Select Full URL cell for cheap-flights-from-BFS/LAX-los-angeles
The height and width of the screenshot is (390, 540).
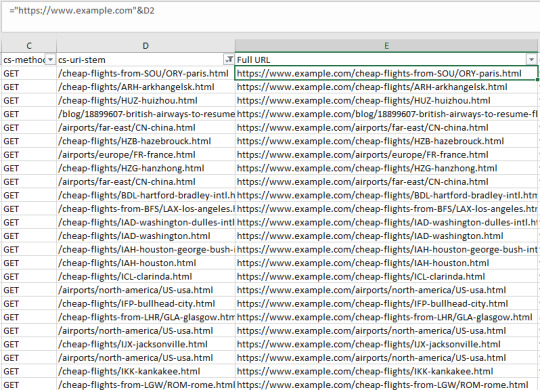click(386, 209)
